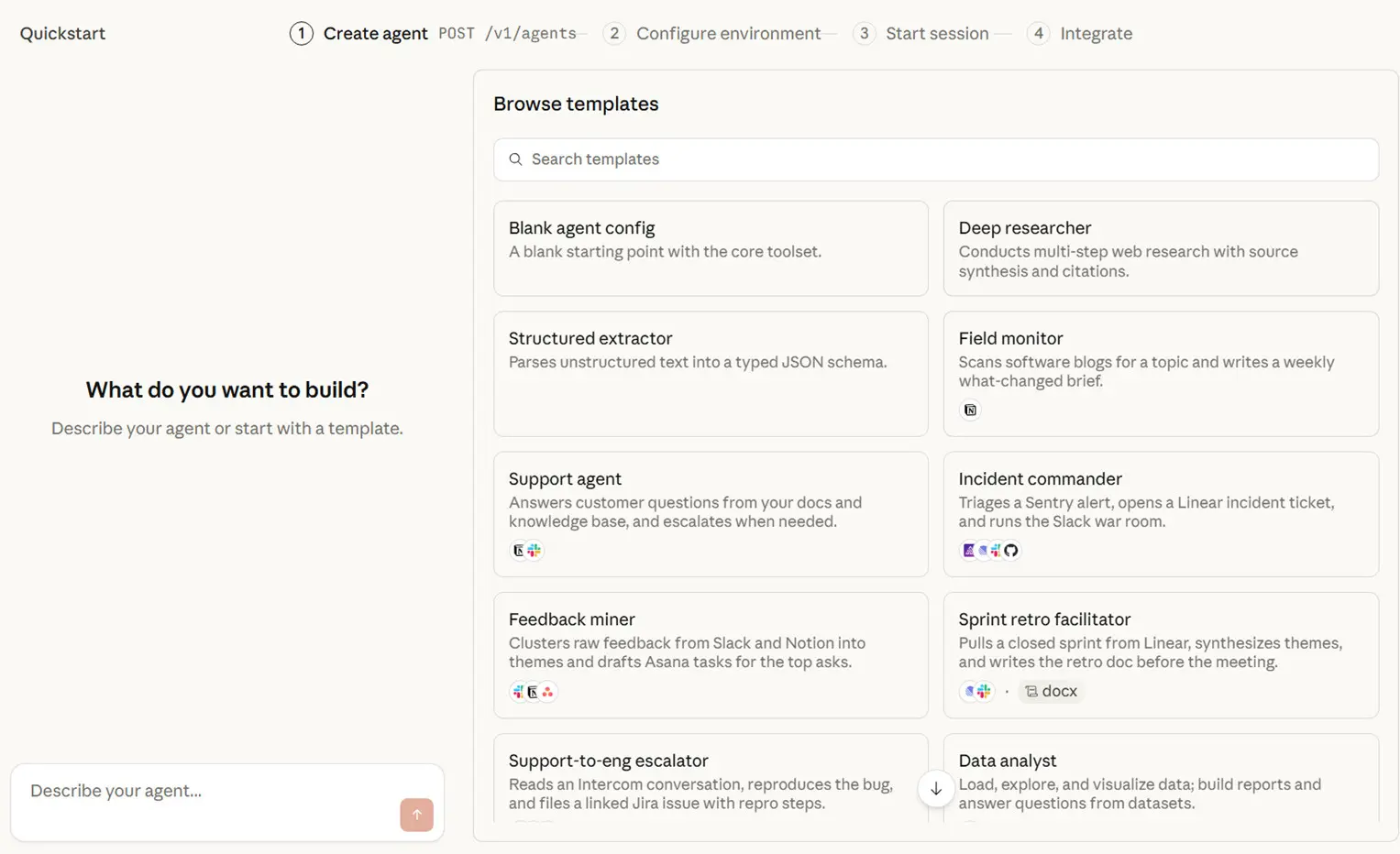1400x854 pixels.
Task: Choose the Structured extractor template
Action: tap(711, 374)
